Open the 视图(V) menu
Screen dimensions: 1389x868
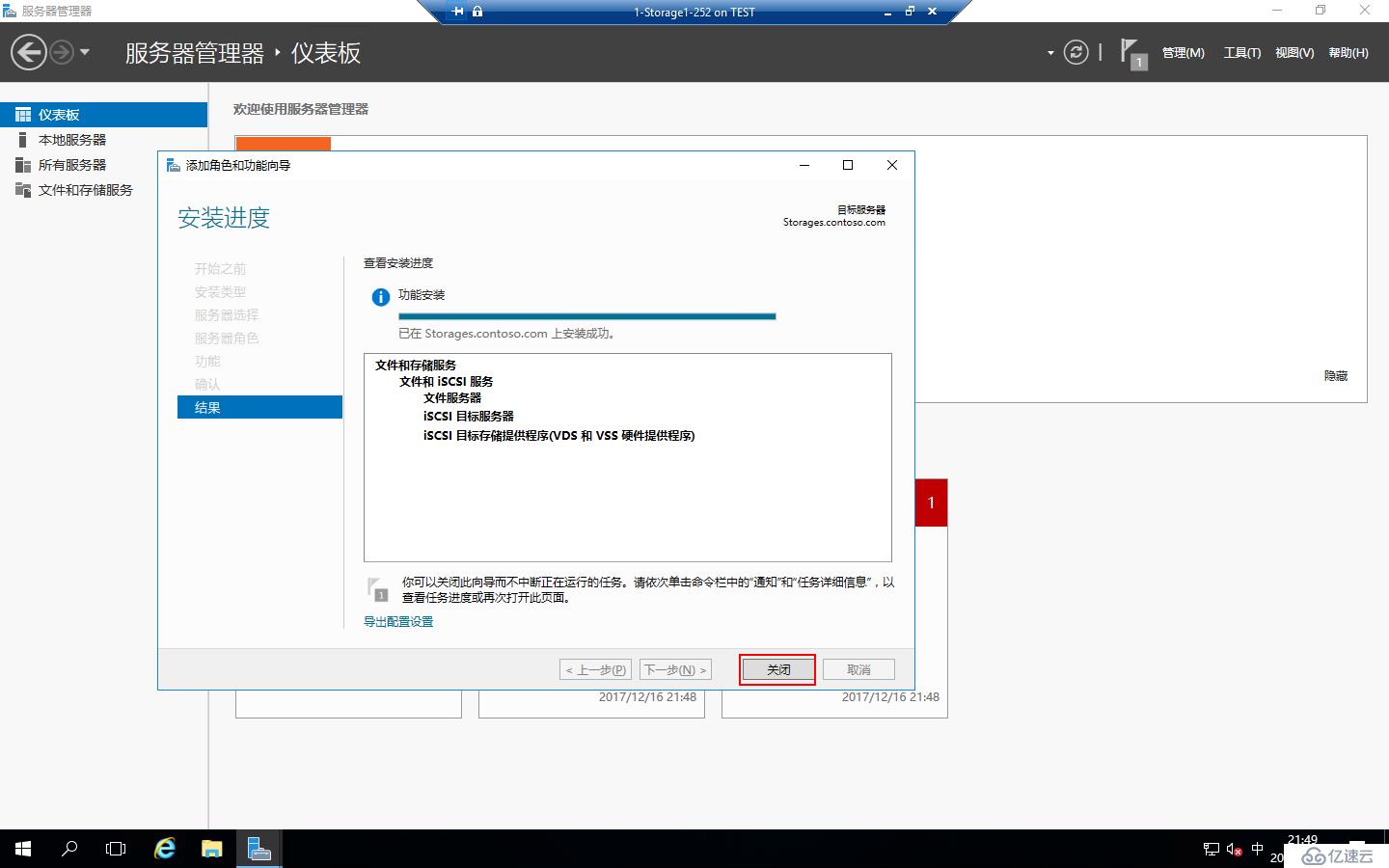(x=1294, y=53)
